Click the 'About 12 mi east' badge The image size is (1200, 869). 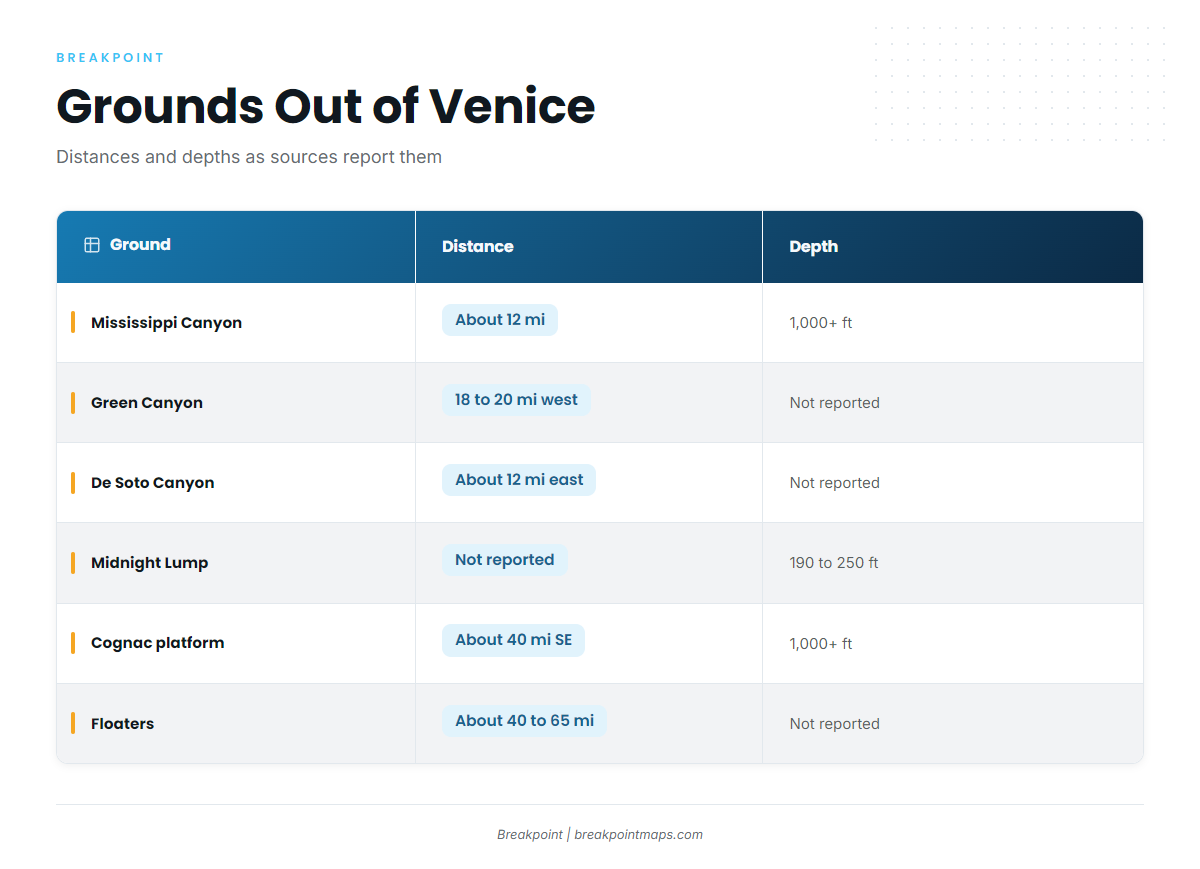(519, 480)
